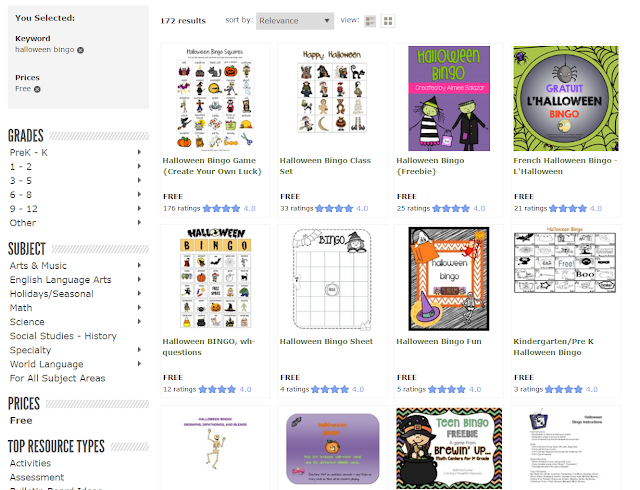Image resolution: width=640 pixels, height=490 pixels.
Task: Select the Math subject filter
Action: (x=21, y=308)
